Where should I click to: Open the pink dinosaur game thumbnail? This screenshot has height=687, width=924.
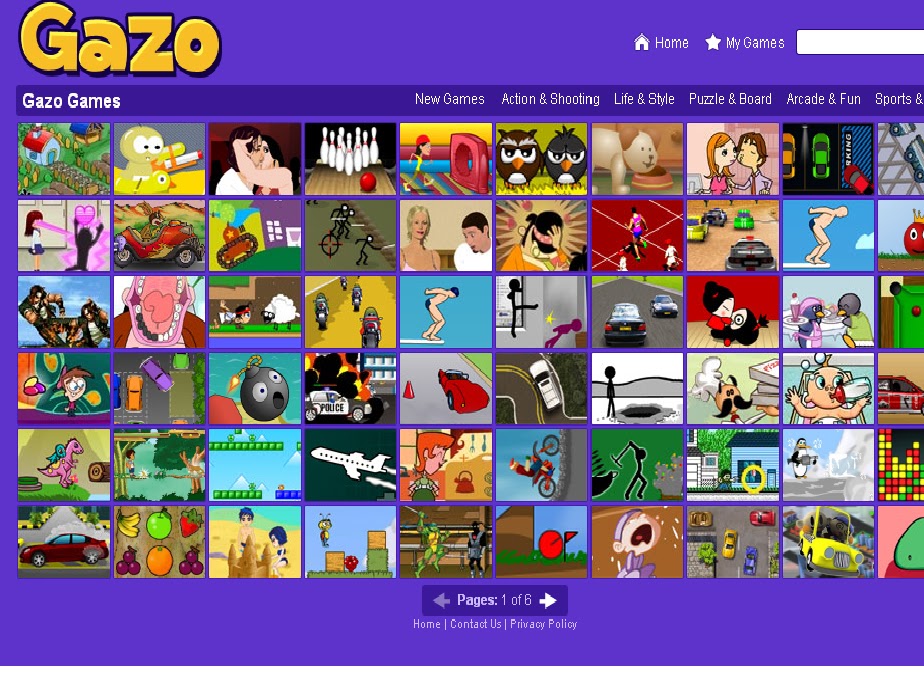click(x=64, y=465)
